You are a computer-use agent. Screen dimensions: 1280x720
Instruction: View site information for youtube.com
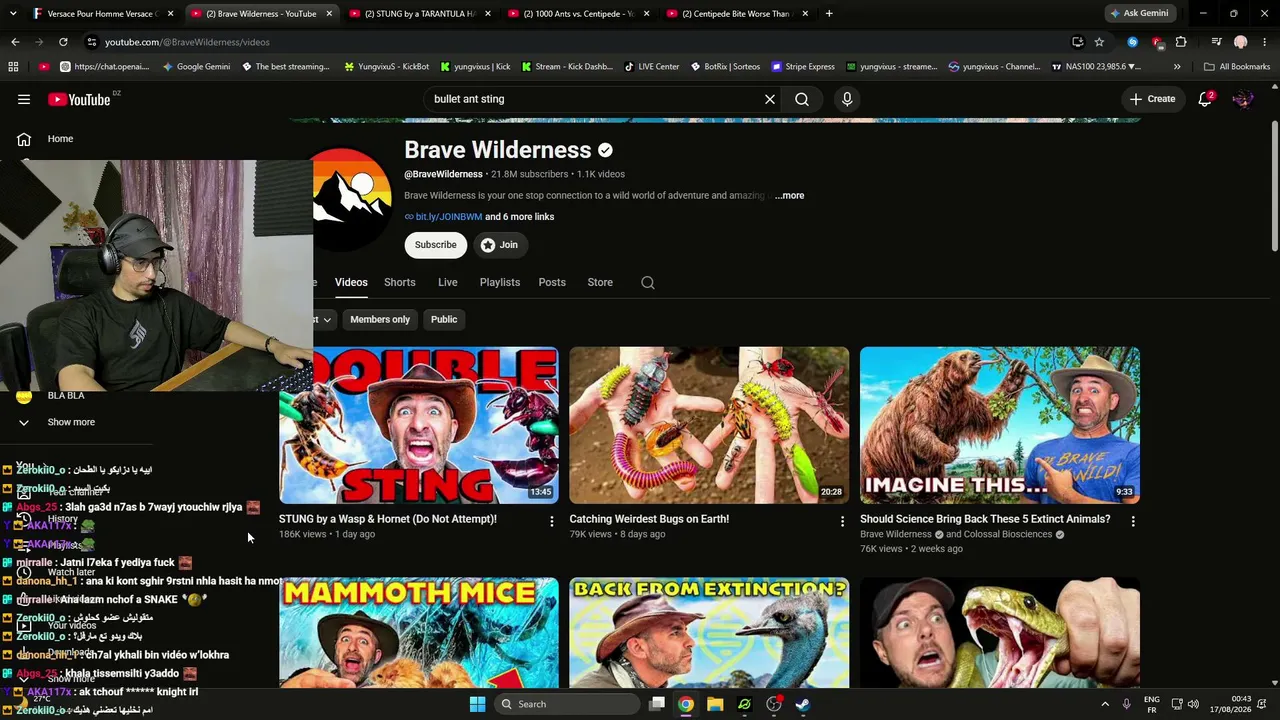[92, 42]
